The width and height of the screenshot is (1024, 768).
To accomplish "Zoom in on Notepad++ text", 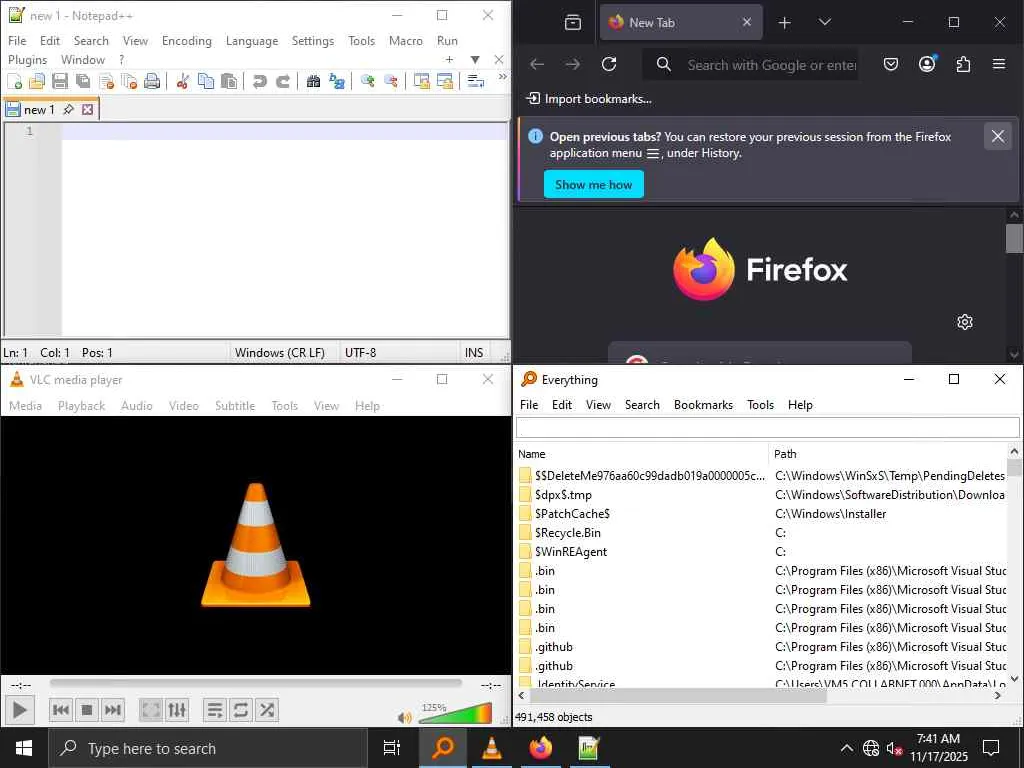I will (x=368, y=81).
